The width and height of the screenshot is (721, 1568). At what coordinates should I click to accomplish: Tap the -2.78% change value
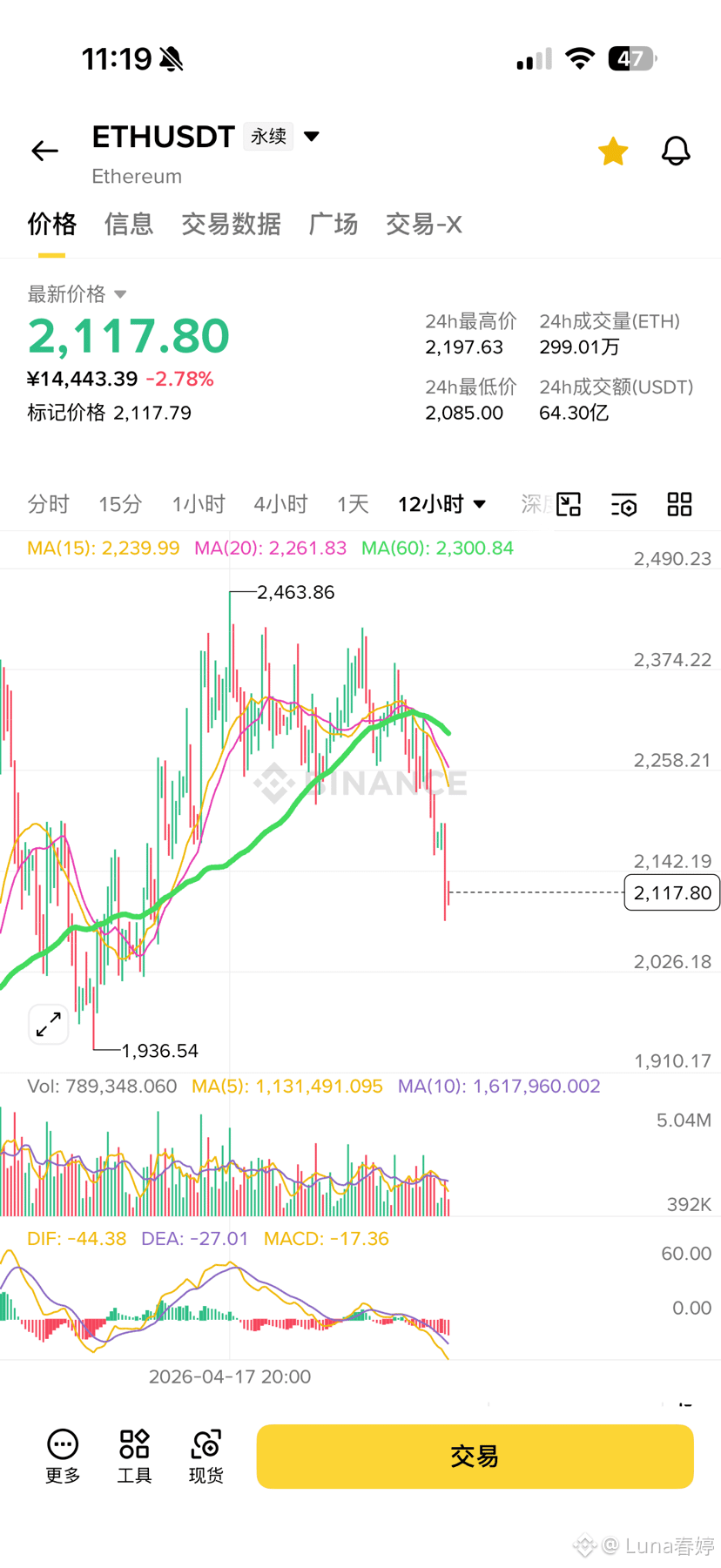click(x=179, y=380)
